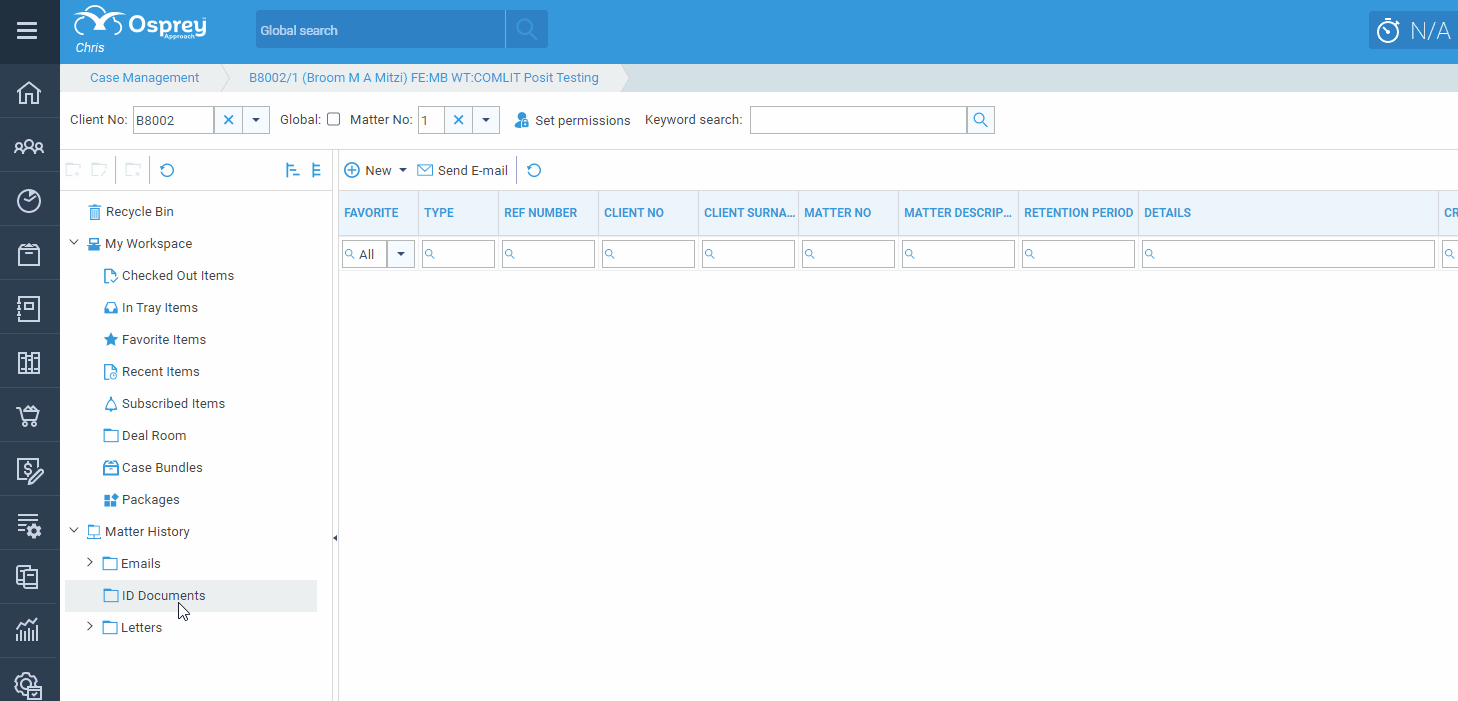Screen dimensions: 1458x701
Task: Collapse the Matter History tree node
Action: pyautogui.click(x=74, y=531)
